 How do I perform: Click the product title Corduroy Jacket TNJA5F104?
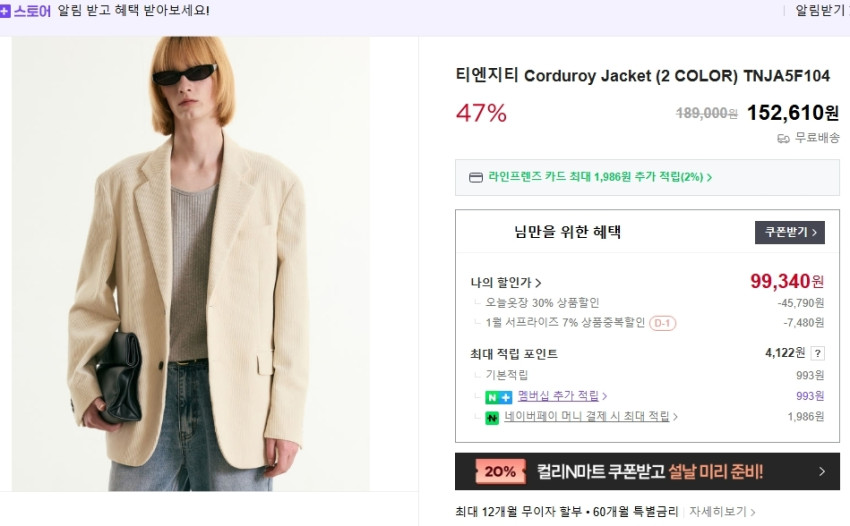tap(642, 75)
